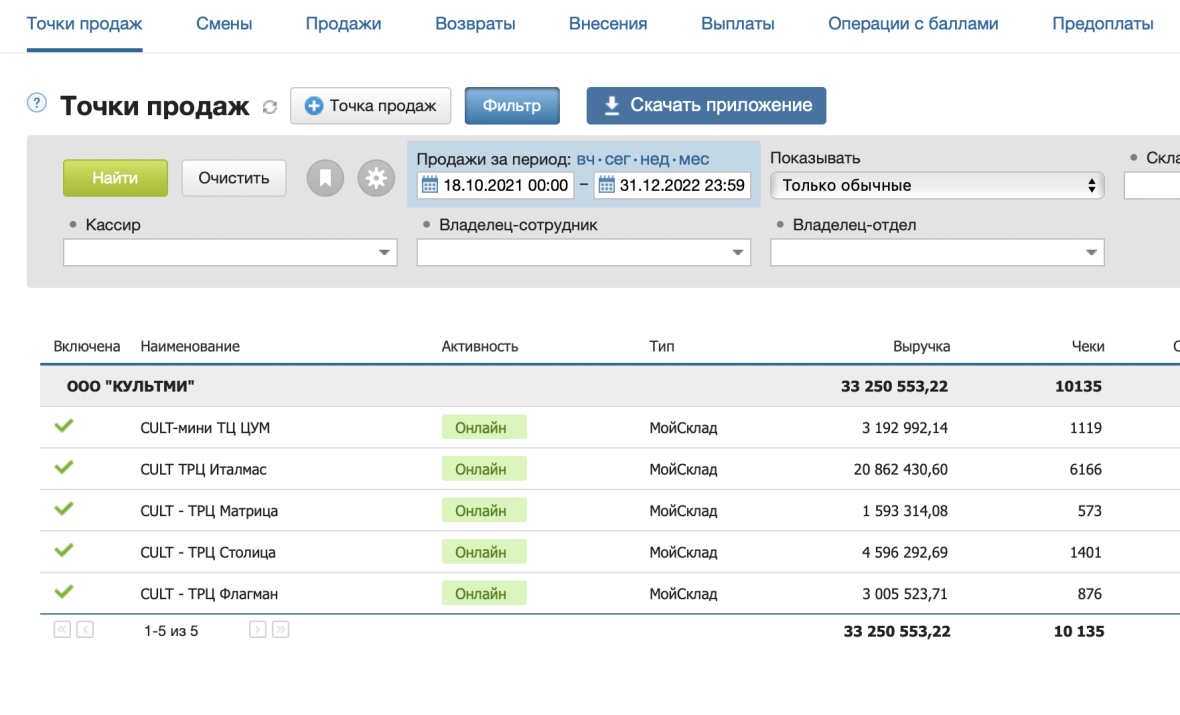Click the green Найти button
The image size is (1180, 715).
pyautogui.click(x=115, y=178)
